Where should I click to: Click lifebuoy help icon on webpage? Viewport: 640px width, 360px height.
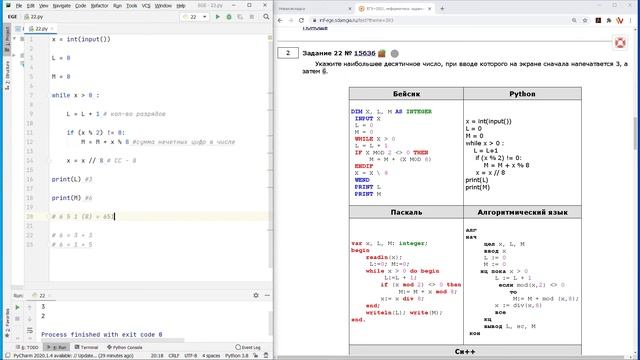tap(620, 42)
